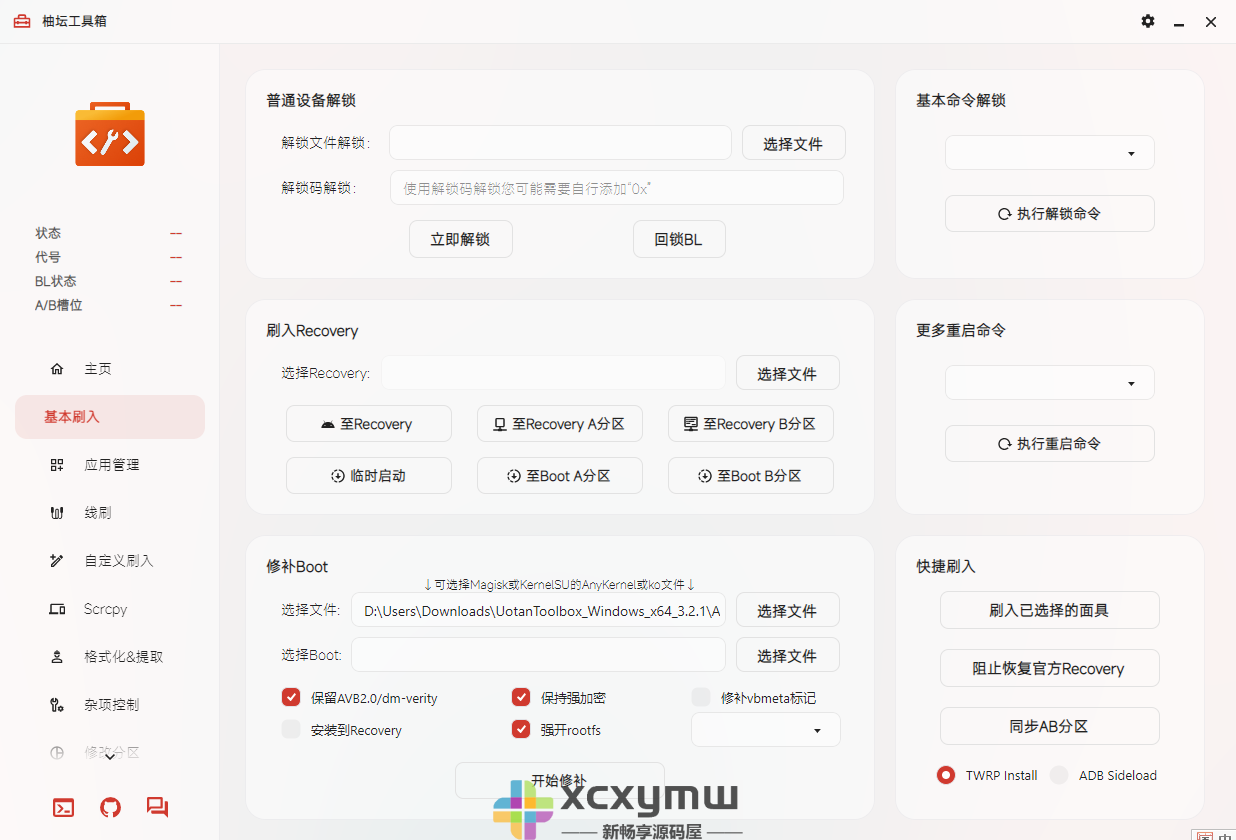Open 应用管理 app management section

[x=110, y=464]
